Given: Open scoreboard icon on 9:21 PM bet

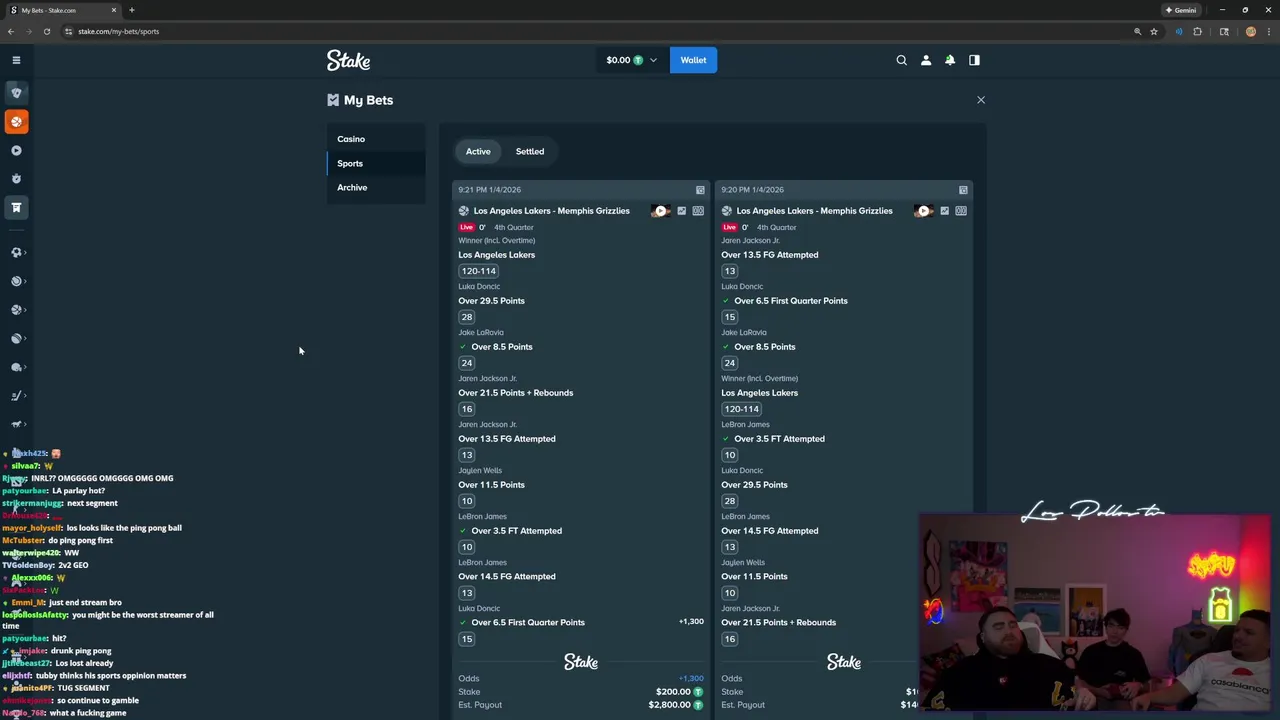Looking at the screenshot, I should pyautogui.click(x=698, y=211).
